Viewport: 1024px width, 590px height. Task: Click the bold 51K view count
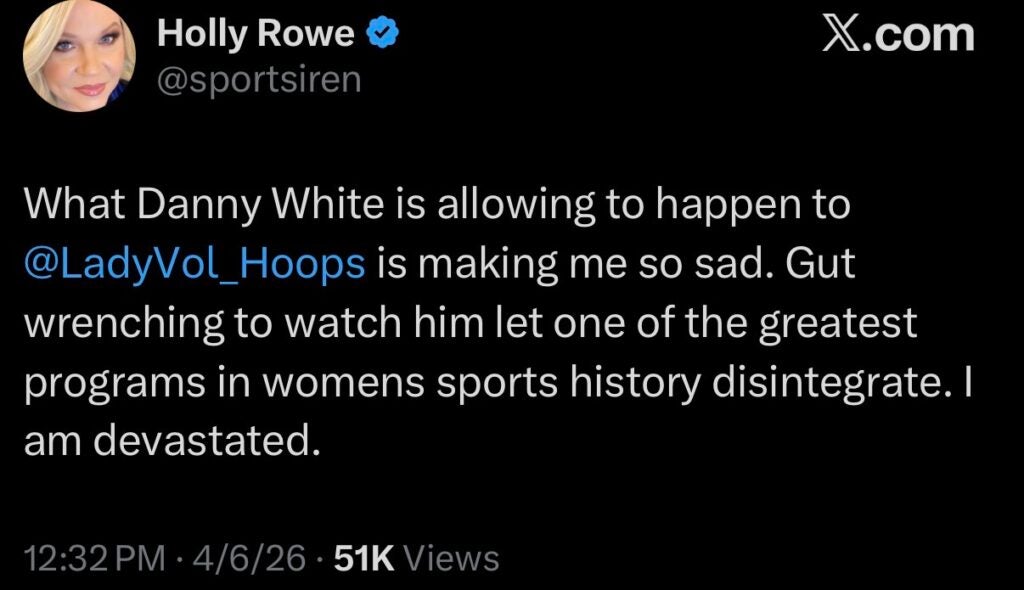click(365, 558)
